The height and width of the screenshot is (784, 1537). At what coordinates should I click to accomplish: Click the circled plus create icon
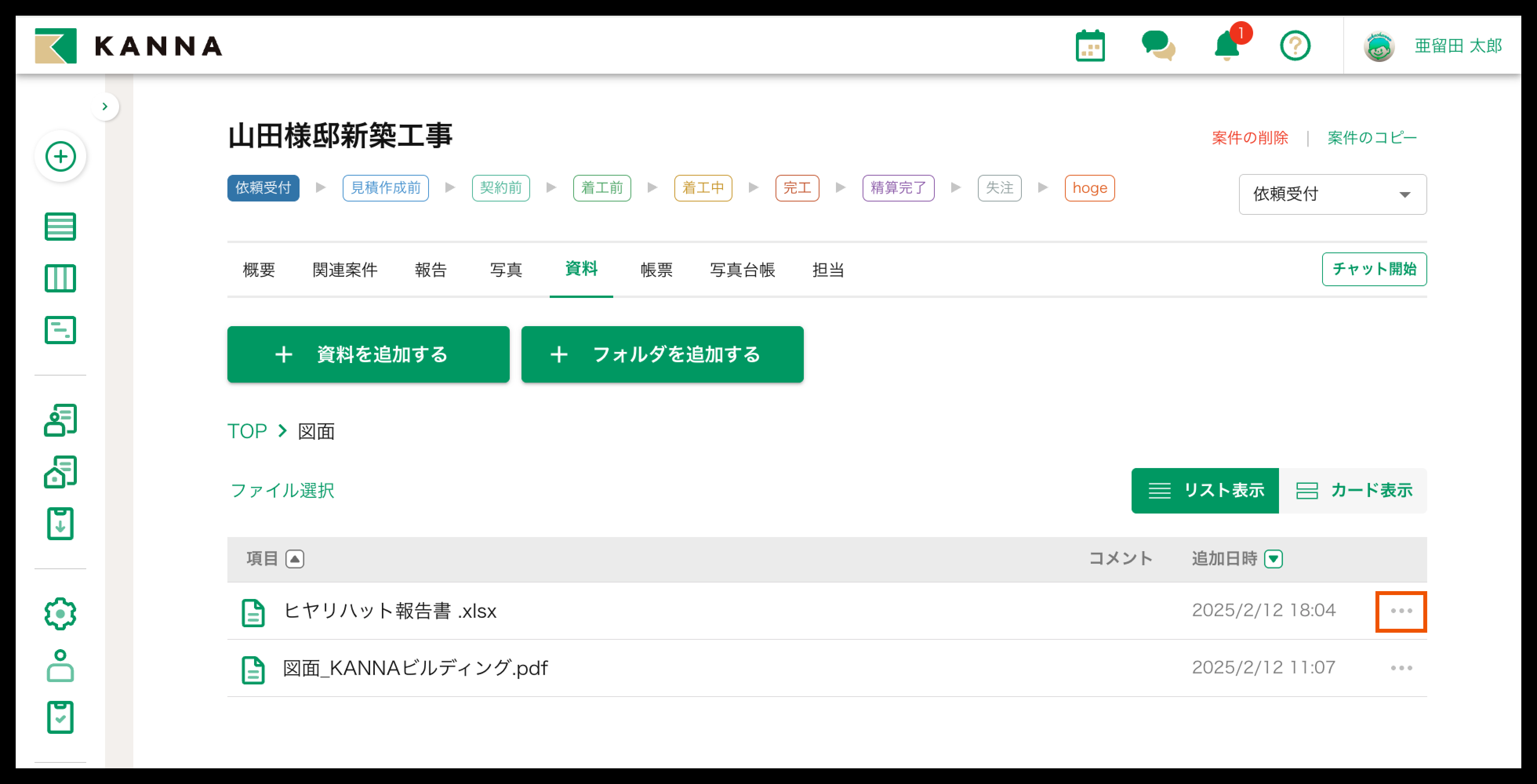60,157
